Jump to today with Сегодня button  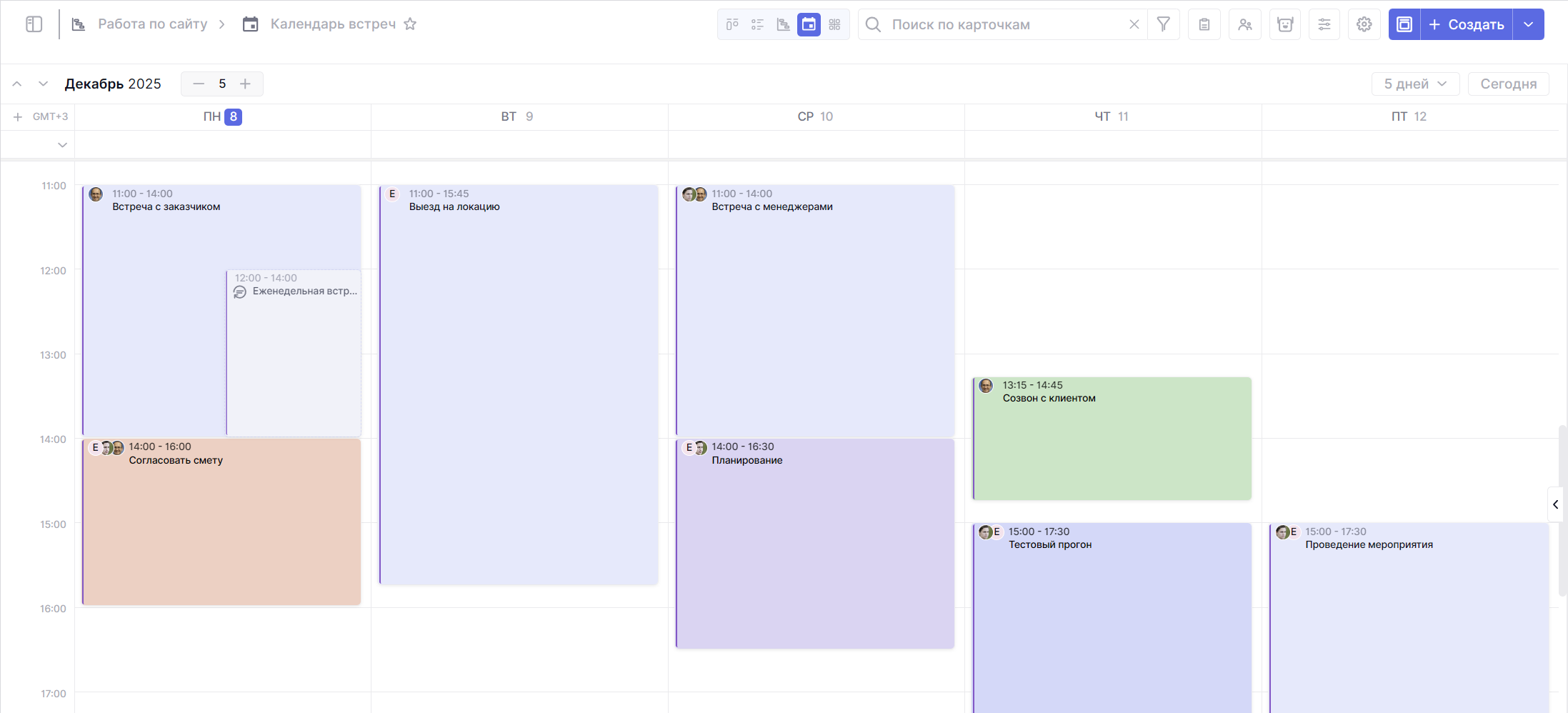tap(1508, 84)
